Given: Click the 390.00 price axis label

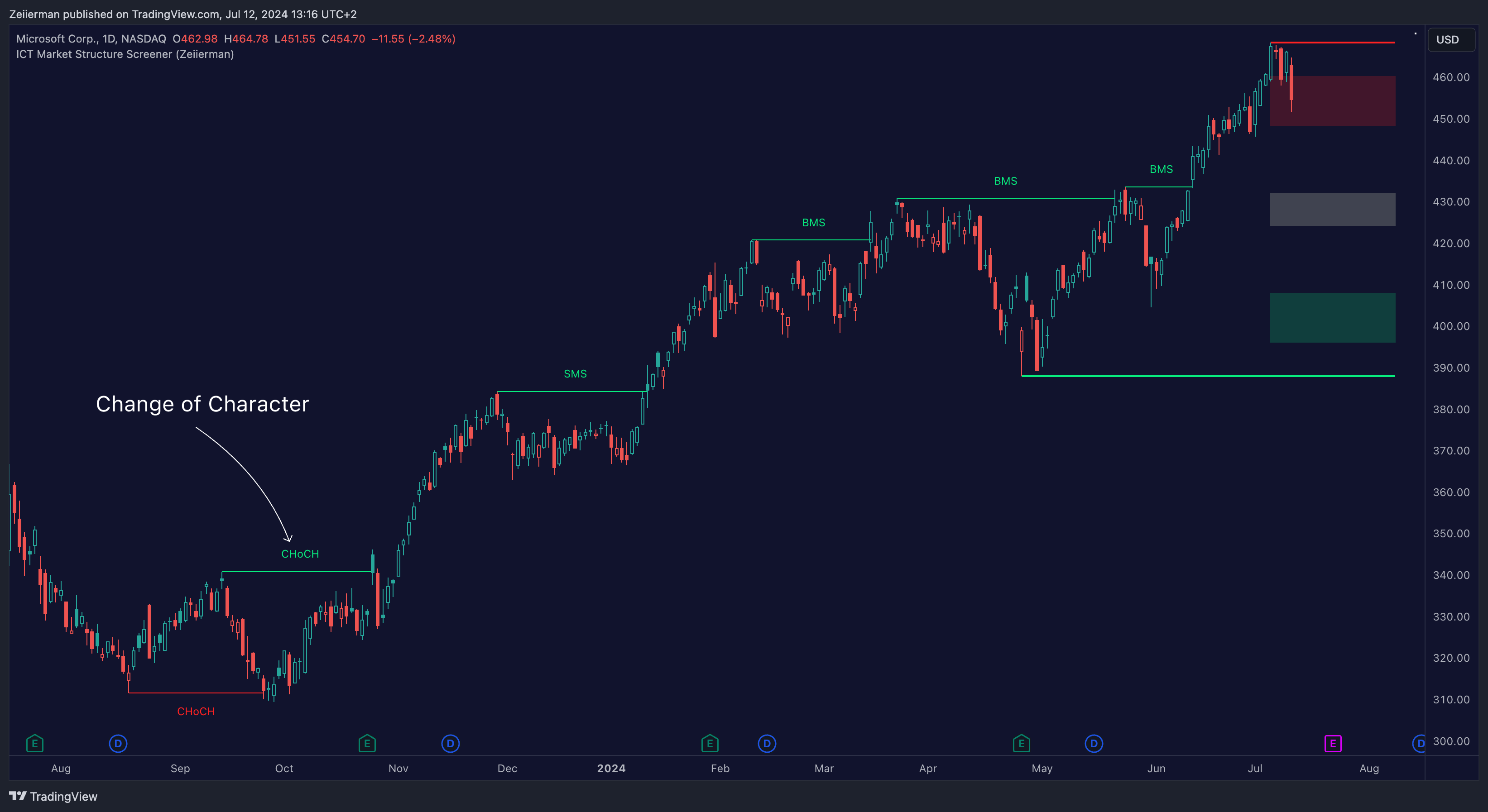Looking at the screenshot, I should tap(1450, 368).
